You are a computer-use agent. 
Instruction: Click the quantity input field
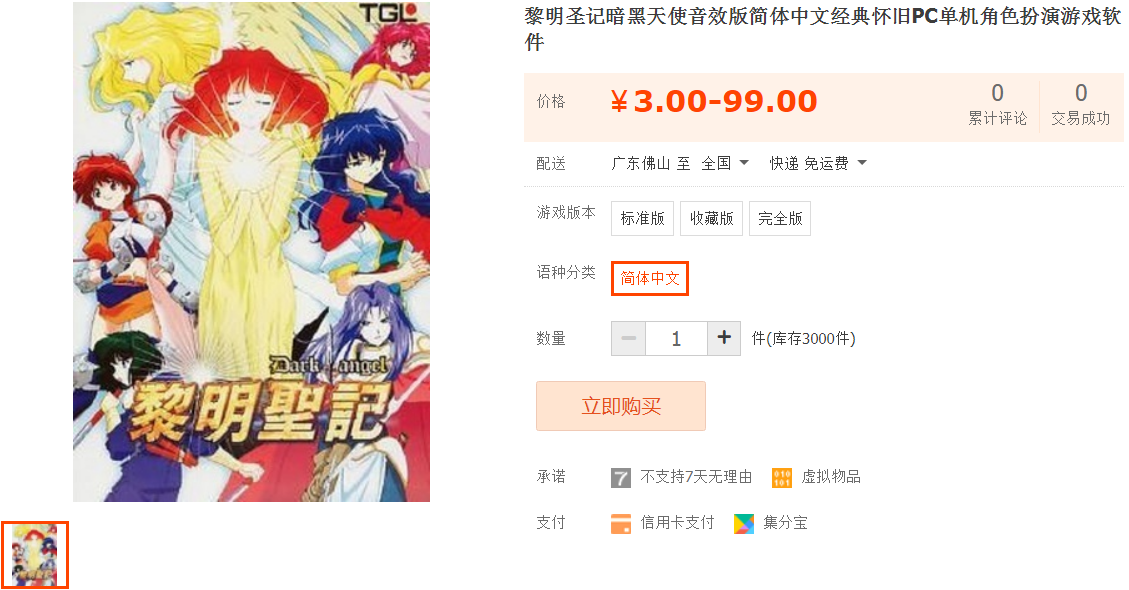coord(676,338)
